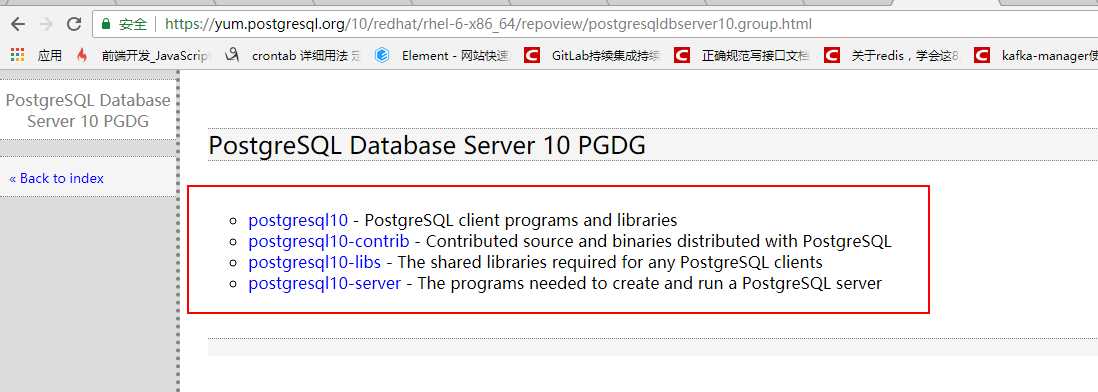Click the red C icon beside GitLab bookmark
Image resolution: width=1098 pixels, height=392 pixels.
(x=531, y=55)
